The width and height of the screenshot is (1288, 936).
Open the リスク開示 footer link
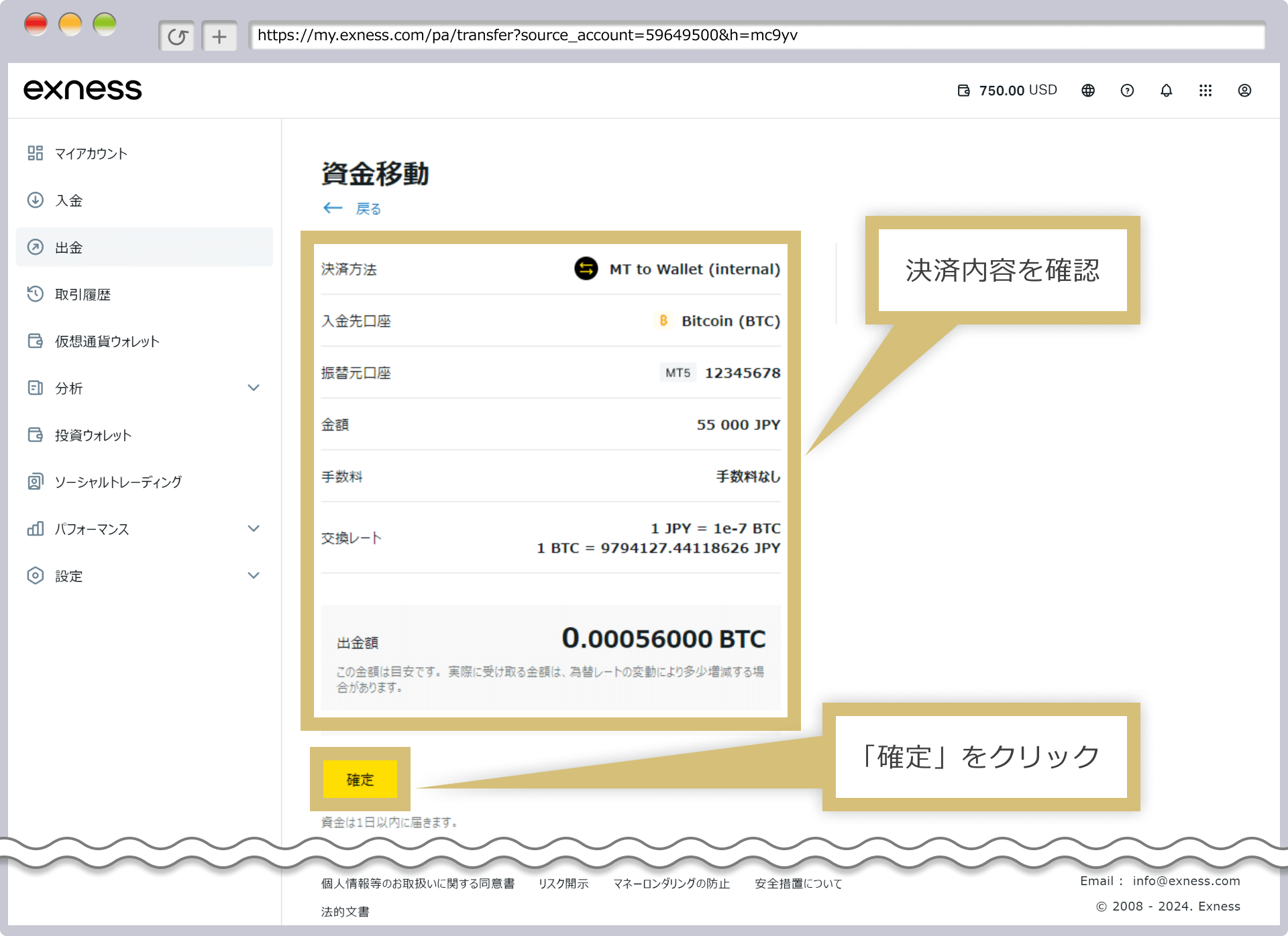[563, 884]
